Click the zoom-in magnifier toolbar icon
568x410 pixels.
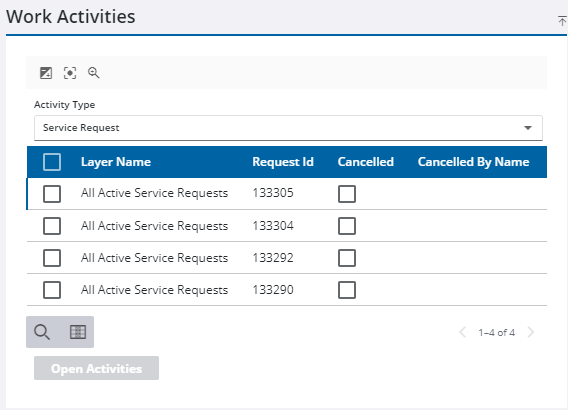click(x=94, y=73)
